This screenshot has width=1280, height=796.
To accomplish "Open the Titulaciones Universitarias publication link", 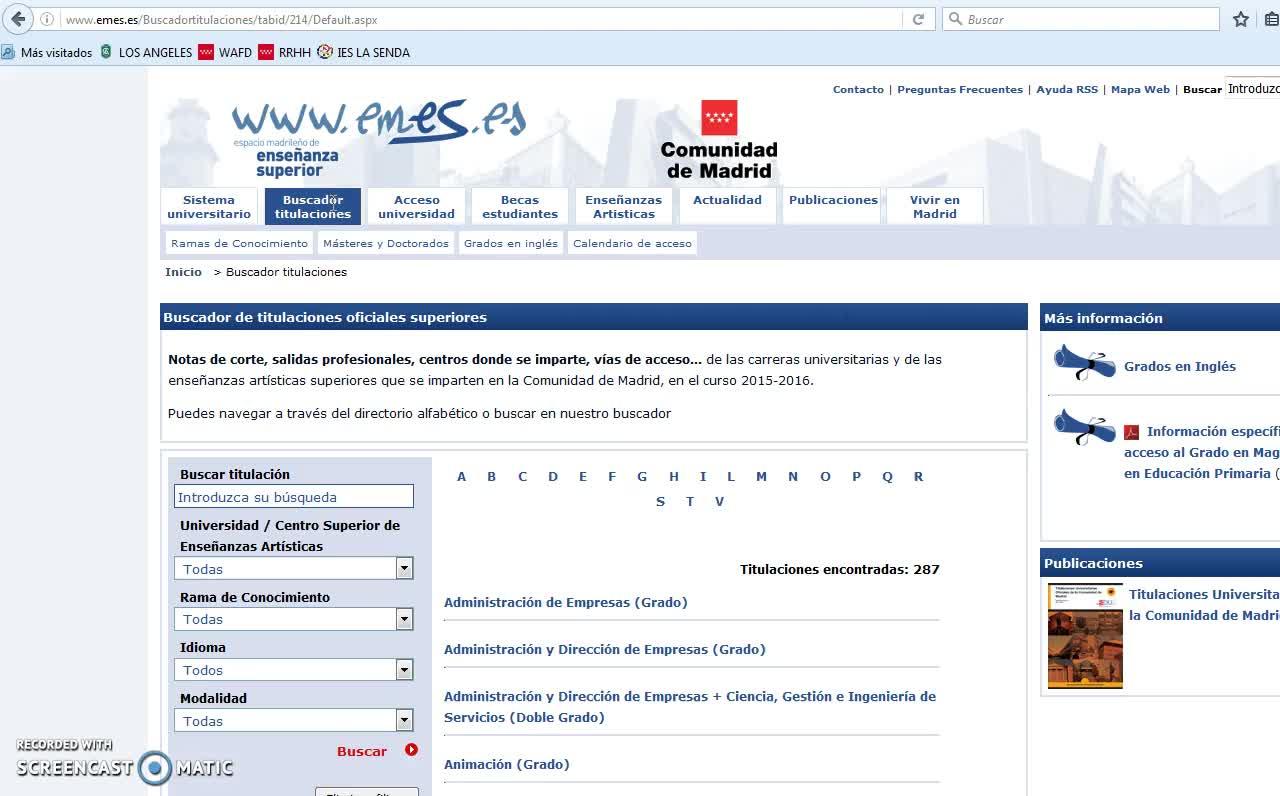I will click(1204, 604).
